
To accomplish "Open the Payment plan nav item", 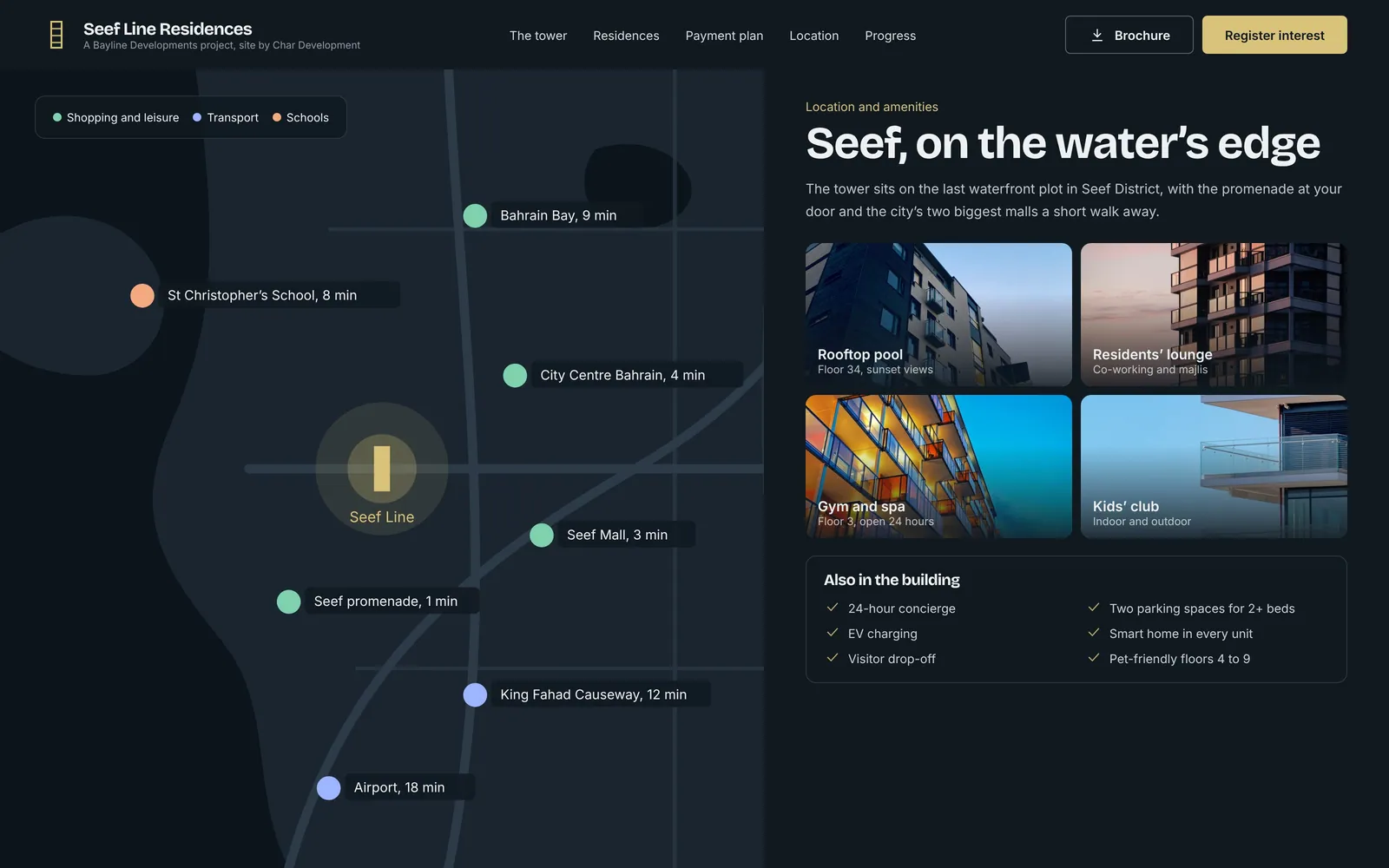I will tap(724, 36).
